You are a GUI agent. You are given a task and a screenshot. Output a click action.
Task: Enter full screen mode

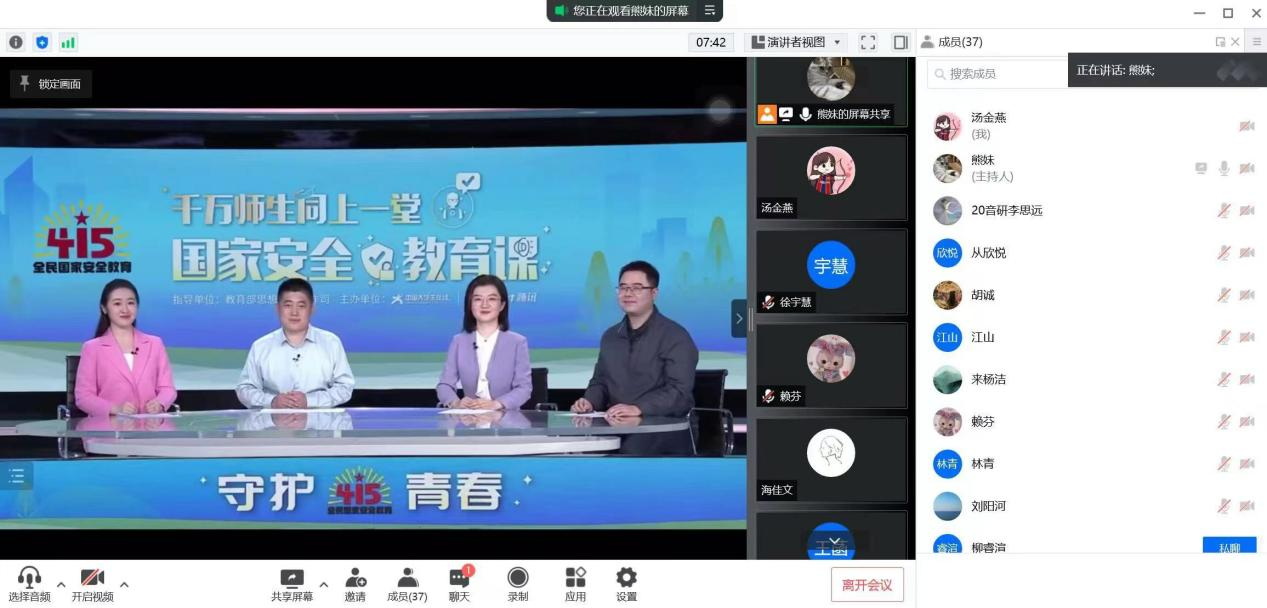click(868, 42)
